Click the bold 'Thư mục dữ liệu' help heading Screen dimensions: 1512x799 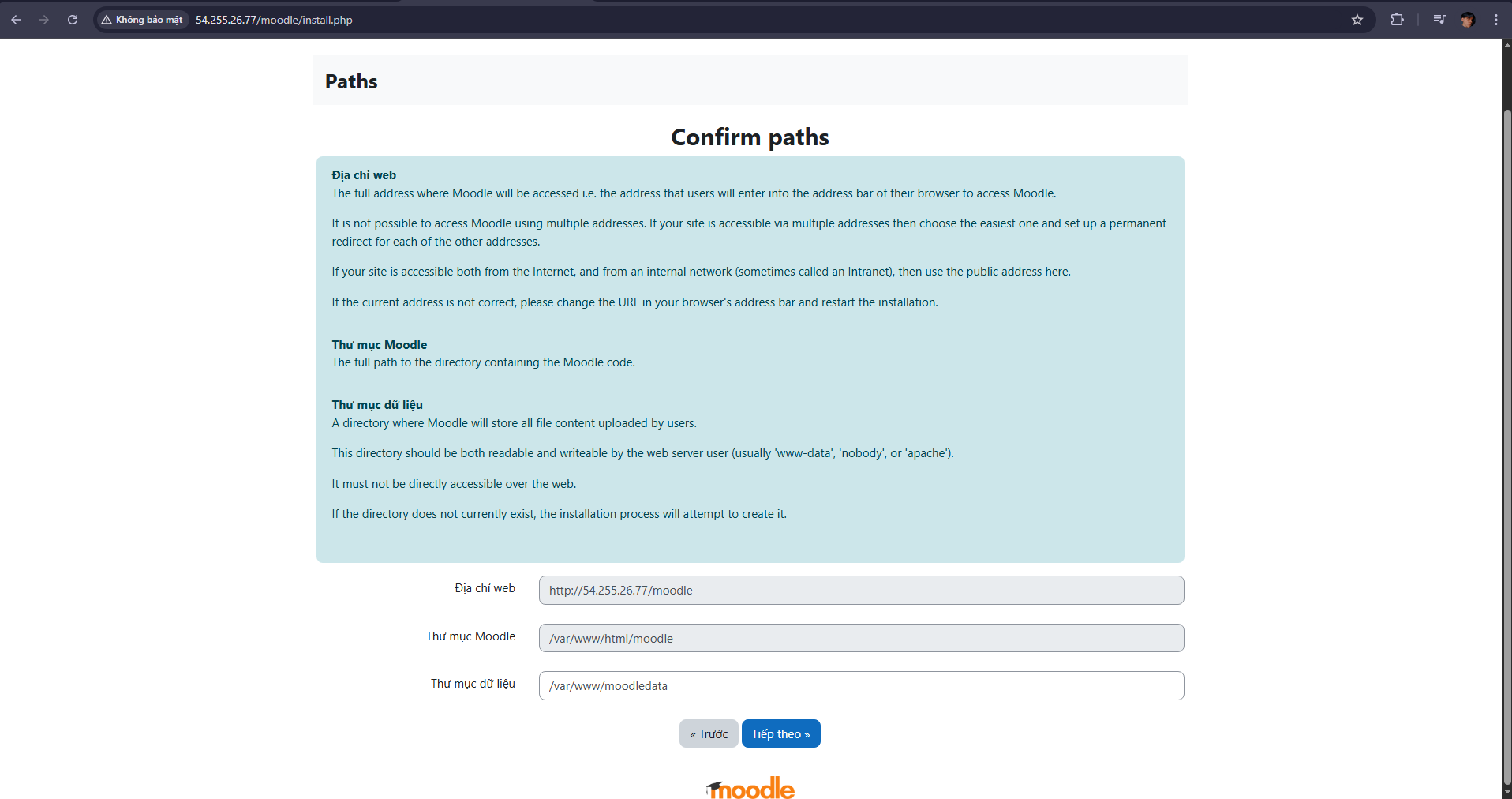377,405
